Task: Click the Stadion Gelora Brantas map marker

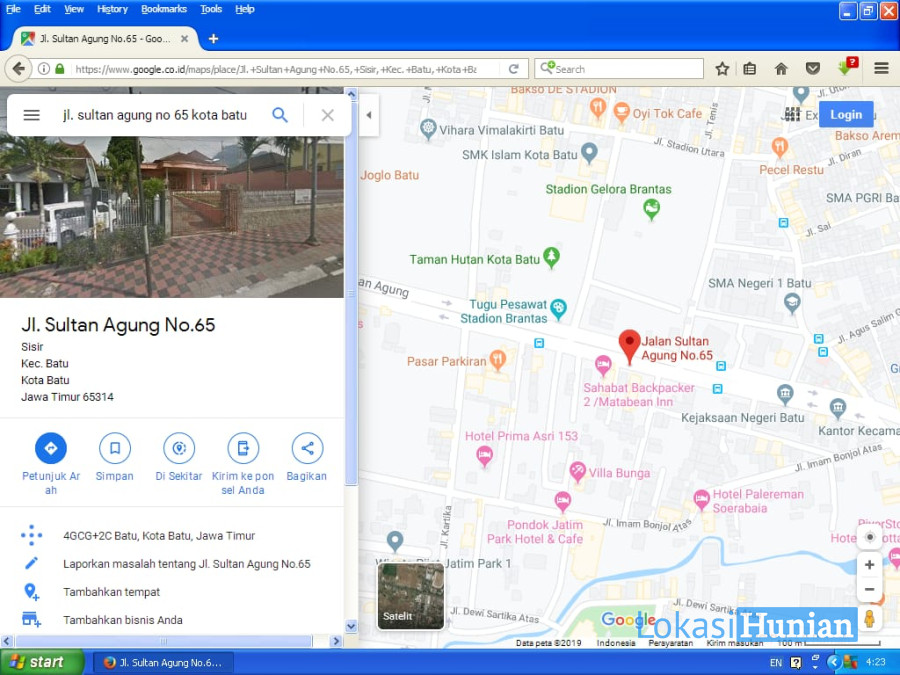Action: tap(651, 208)
